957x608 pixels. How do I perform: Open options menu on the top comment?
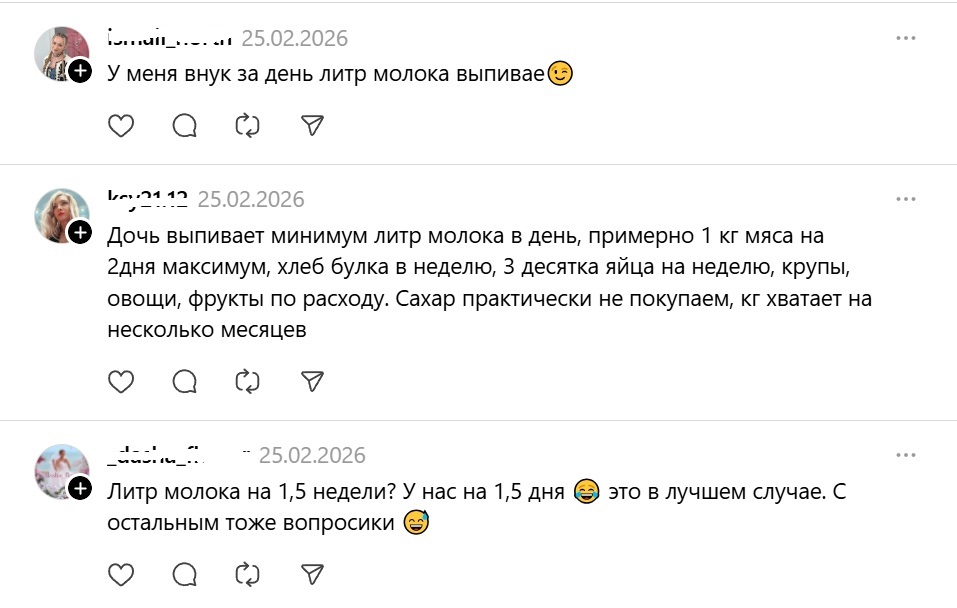coord(908,38)
